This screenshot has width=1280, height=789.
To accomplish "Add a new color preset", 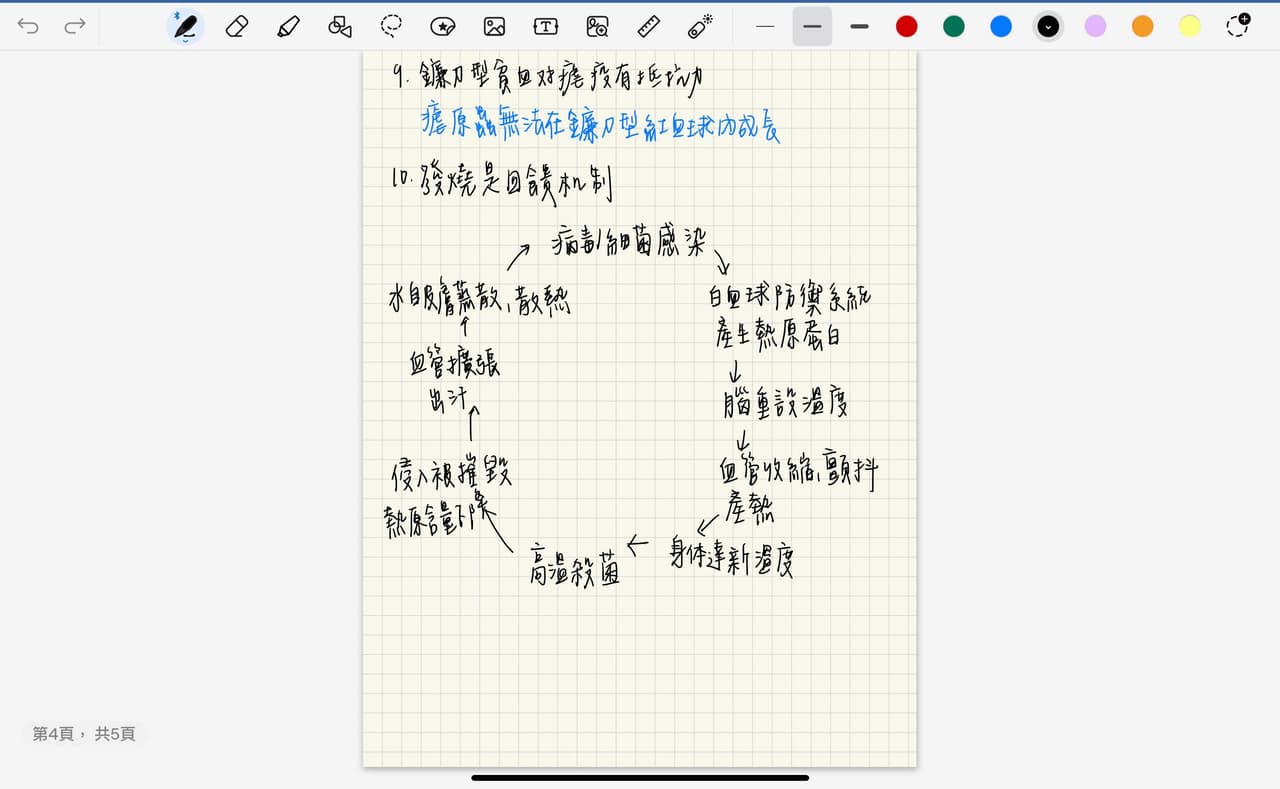I will [x=1238, y=27].
